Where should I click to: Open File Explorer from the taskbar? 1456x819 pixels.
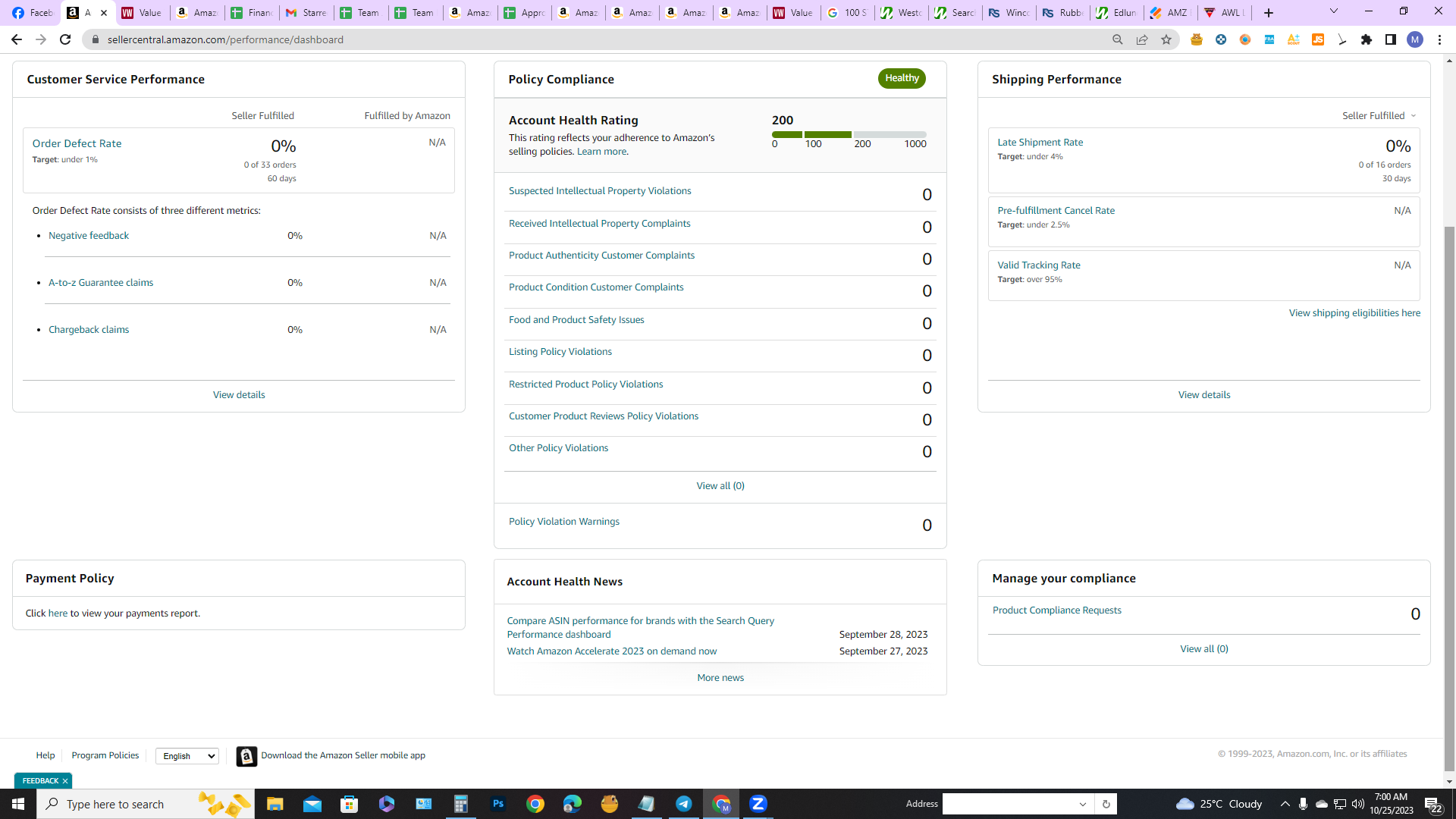tap(275, 804)
